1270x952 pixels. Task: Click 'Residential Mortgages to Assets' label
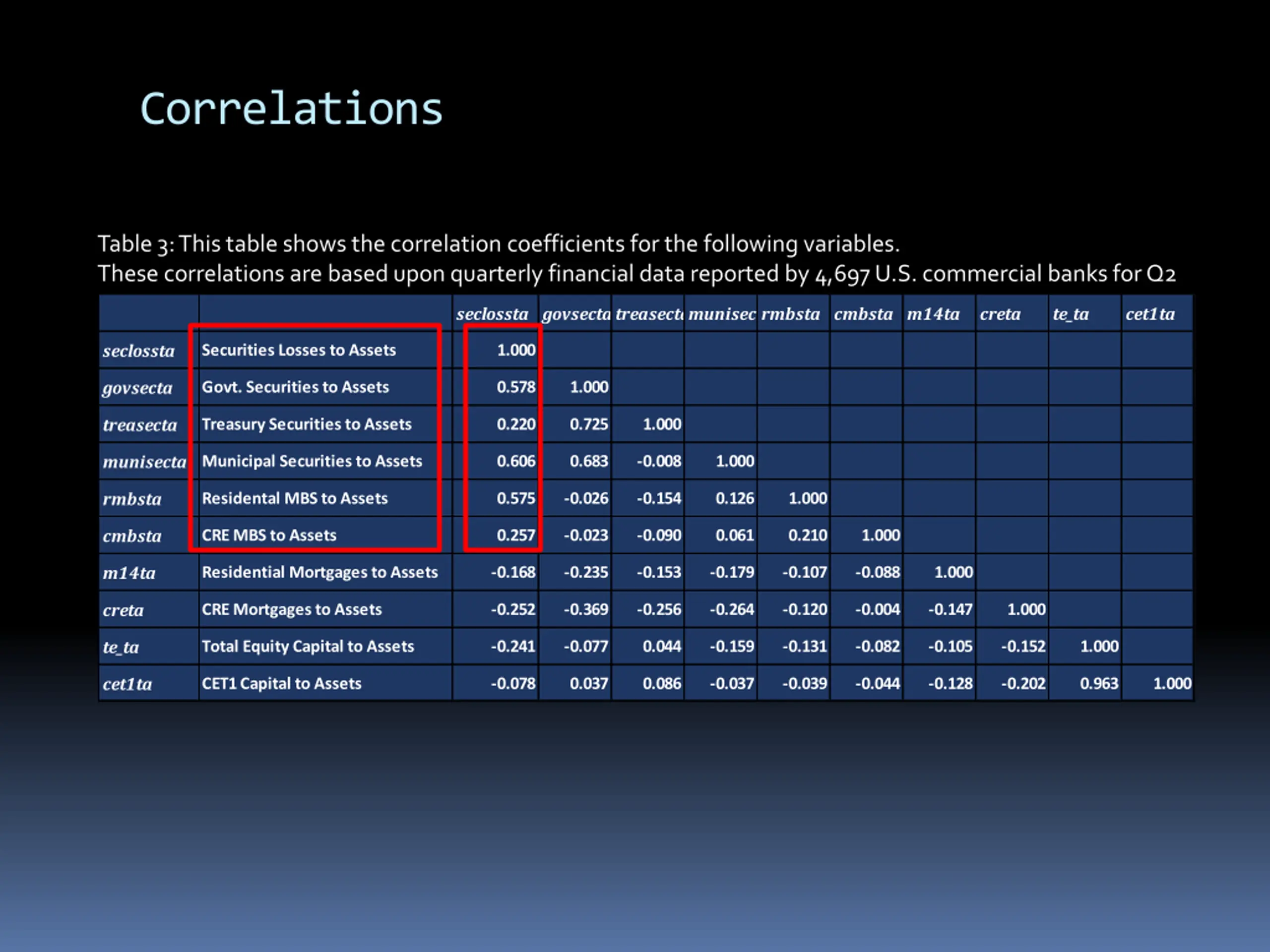320,573
